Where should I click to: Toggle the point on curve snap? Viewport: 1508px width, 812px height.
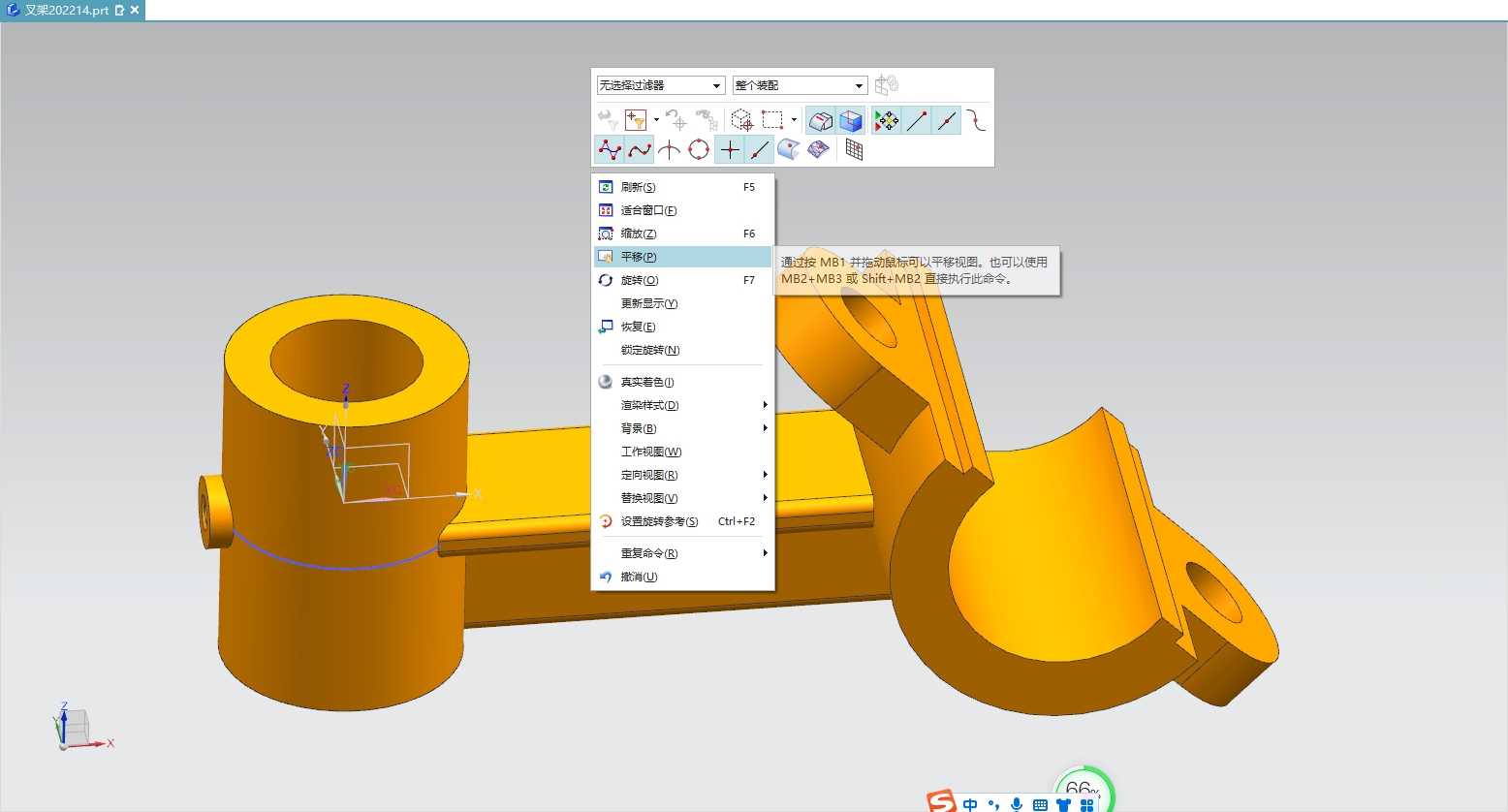(x=760, y=149)
